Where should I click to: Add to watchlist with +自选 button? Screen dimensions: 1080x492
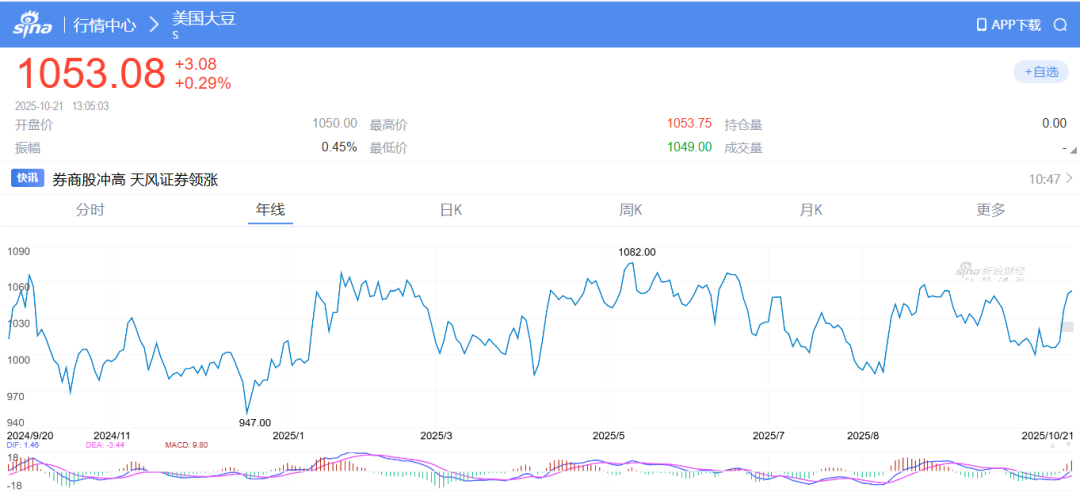pos(1041,72)
